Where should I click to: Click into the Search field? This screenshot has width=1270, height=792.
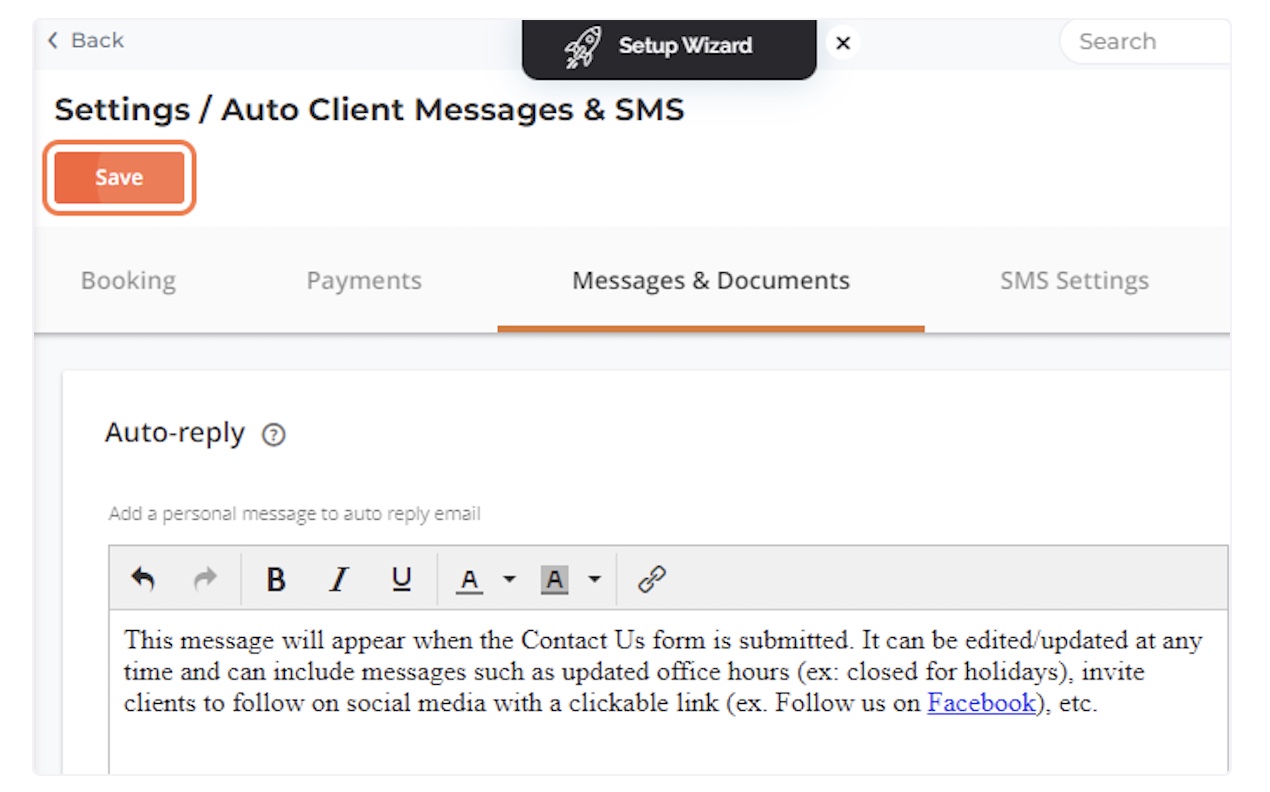tap(1140, 42)
